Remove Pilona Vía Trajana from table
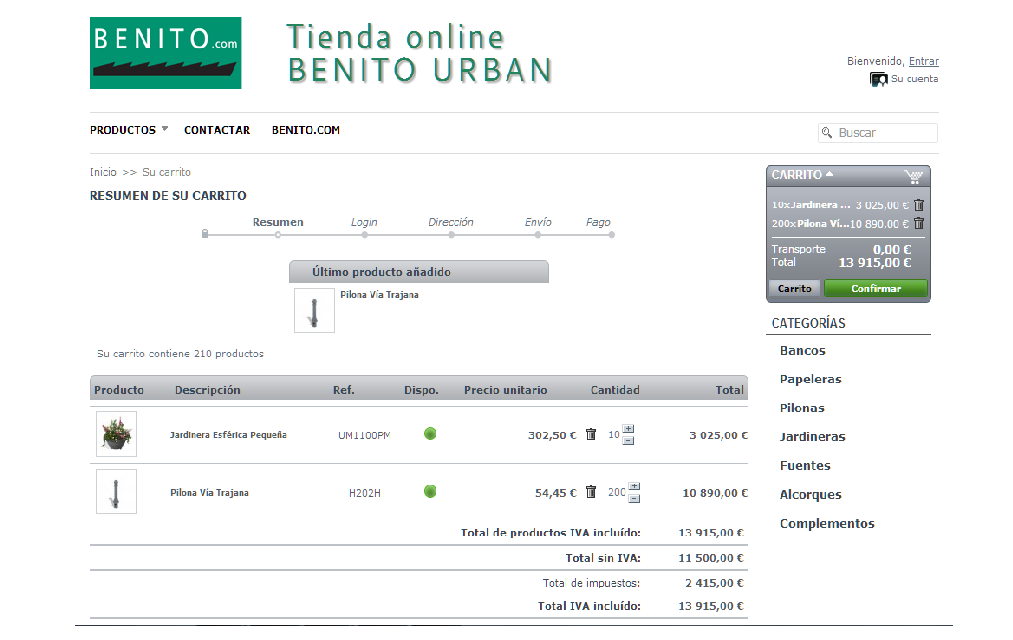The width and height of the screenshot is (1013, 640). click(590, 491)
